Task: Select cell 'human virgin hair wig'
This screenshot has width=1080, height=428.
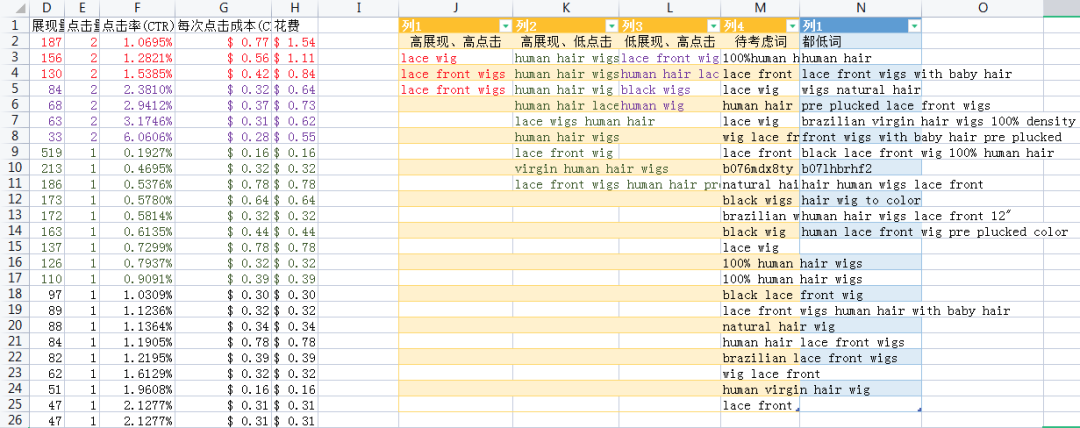Action: [x=760, y=390]
